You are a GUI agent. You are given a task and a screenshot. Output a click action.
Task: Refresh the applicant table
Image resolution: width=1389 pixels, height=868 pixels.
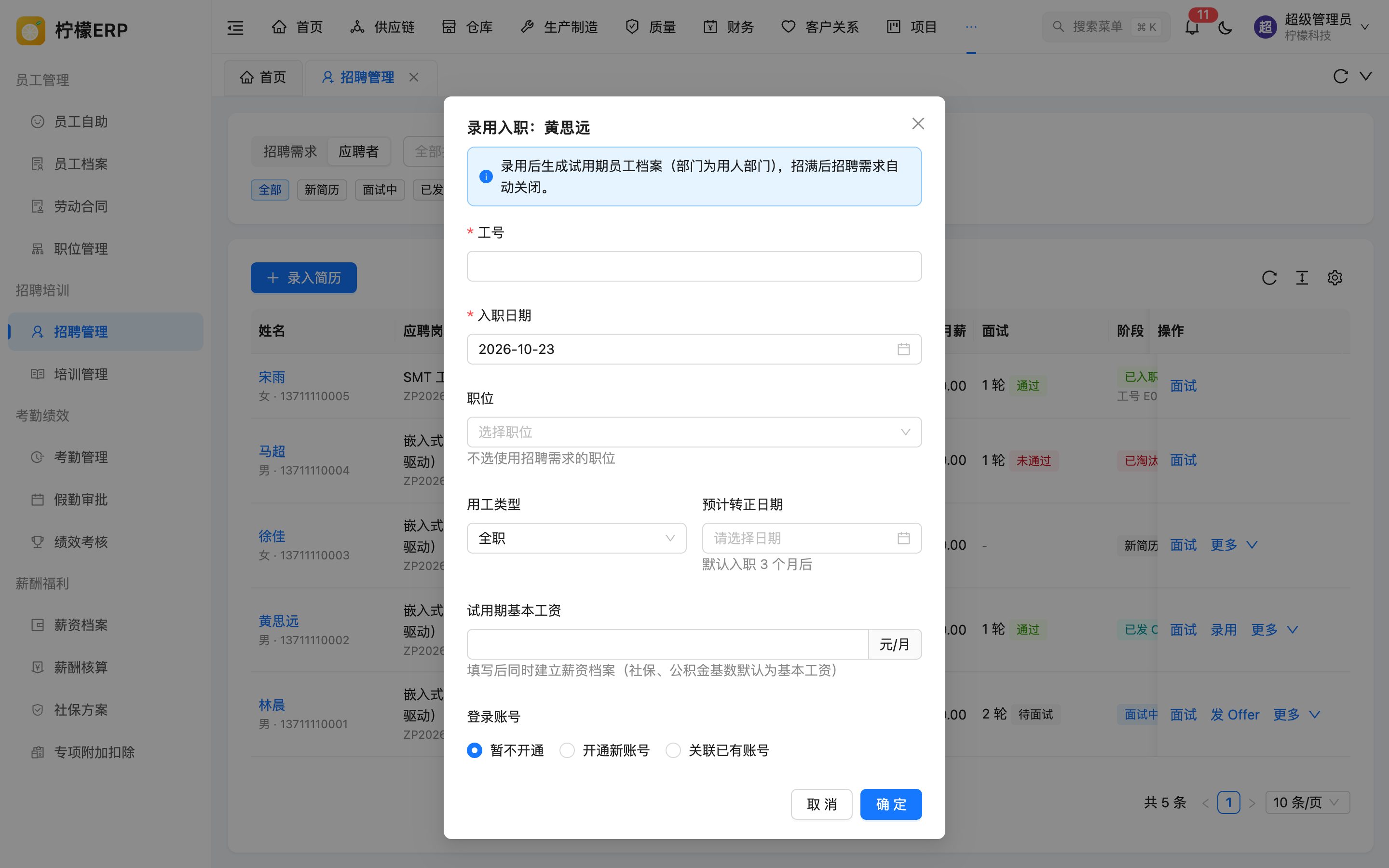point(1269,278)
